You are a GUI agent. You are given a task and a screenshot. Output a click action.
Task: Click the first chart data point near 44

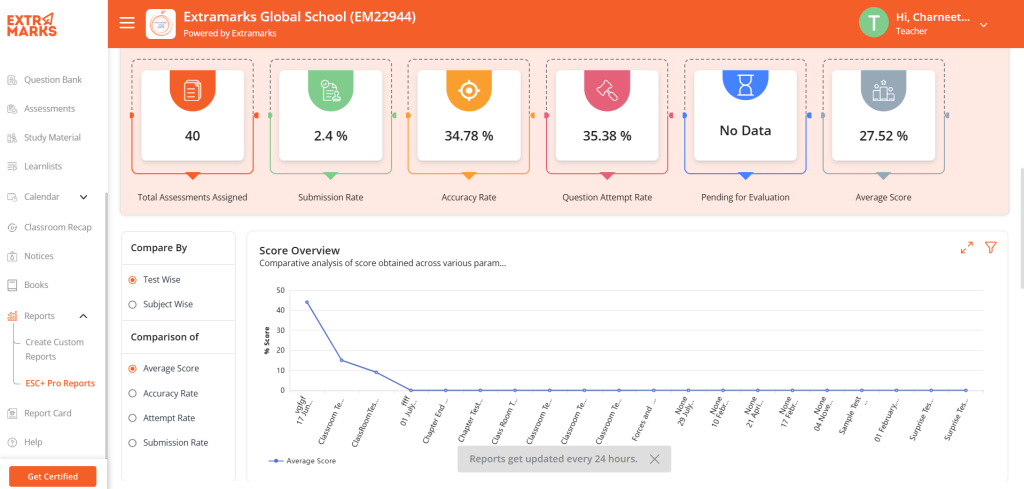click(307, 302)
